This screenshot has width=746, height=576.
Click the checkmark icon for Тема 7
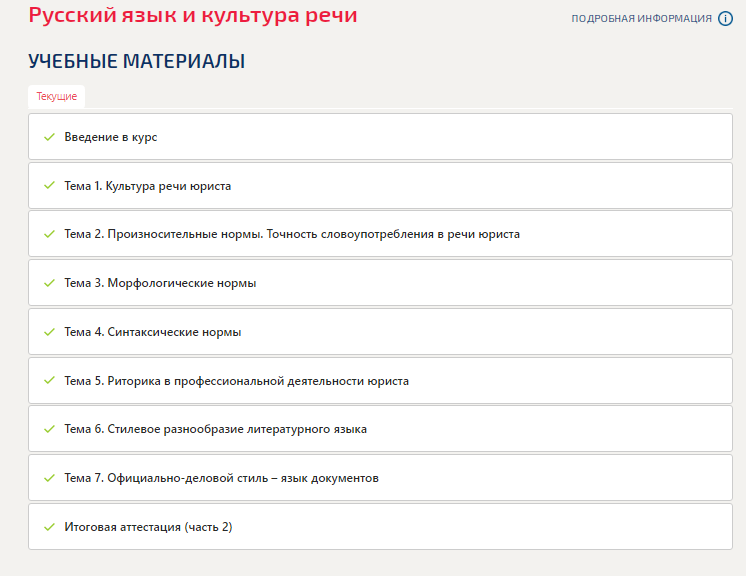pos(49,478)
